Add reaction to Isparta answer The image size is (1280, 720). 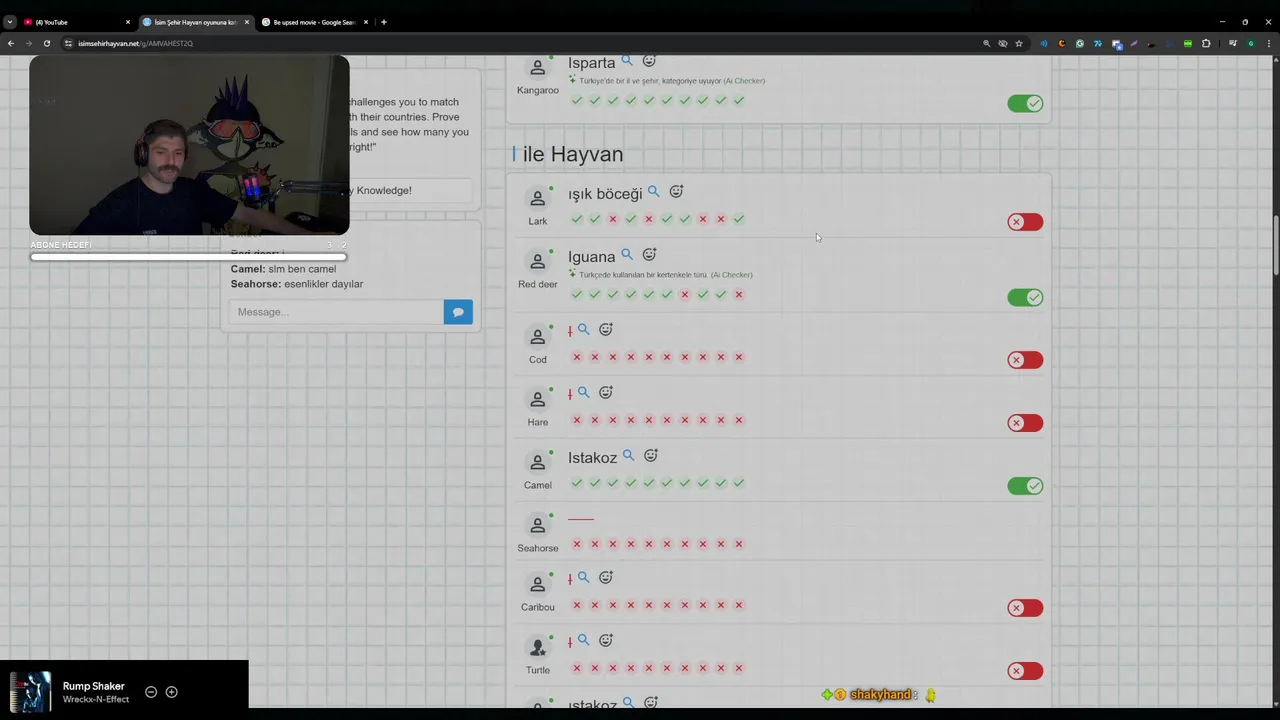[x=649, y=61]
